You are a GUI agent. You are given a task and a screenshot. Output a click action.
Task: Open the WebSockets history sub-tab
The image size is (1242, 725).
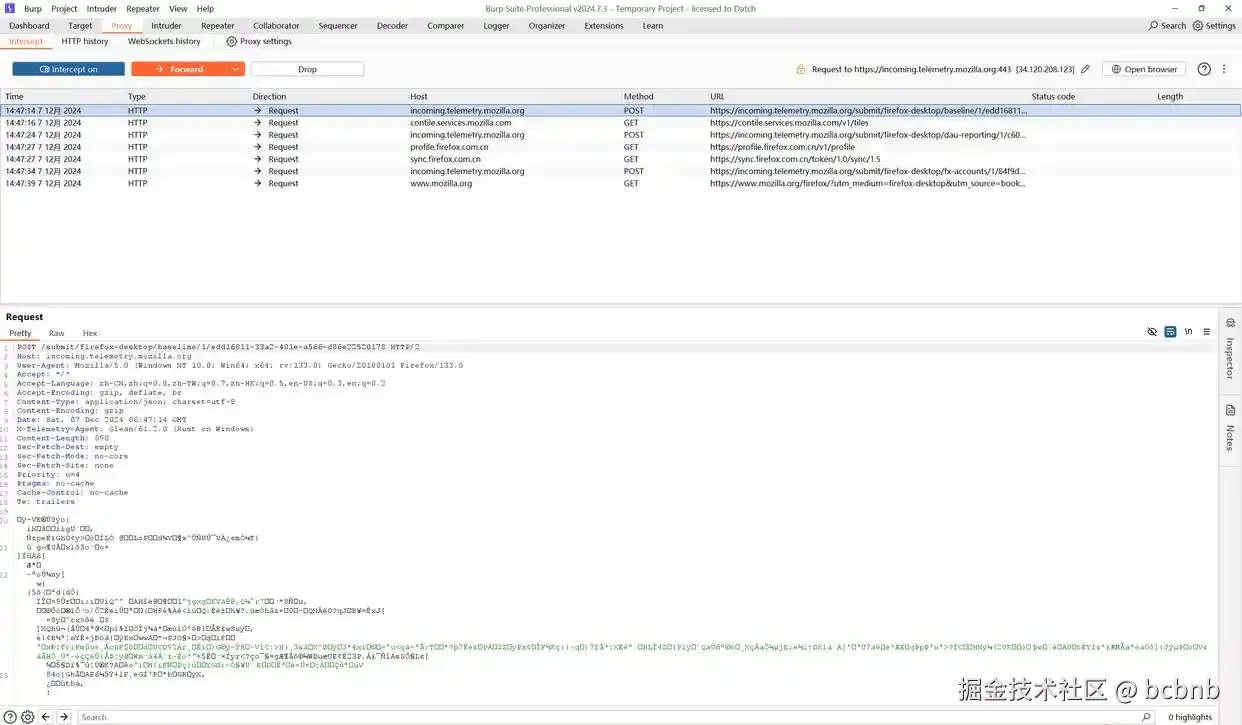[164, 42]
